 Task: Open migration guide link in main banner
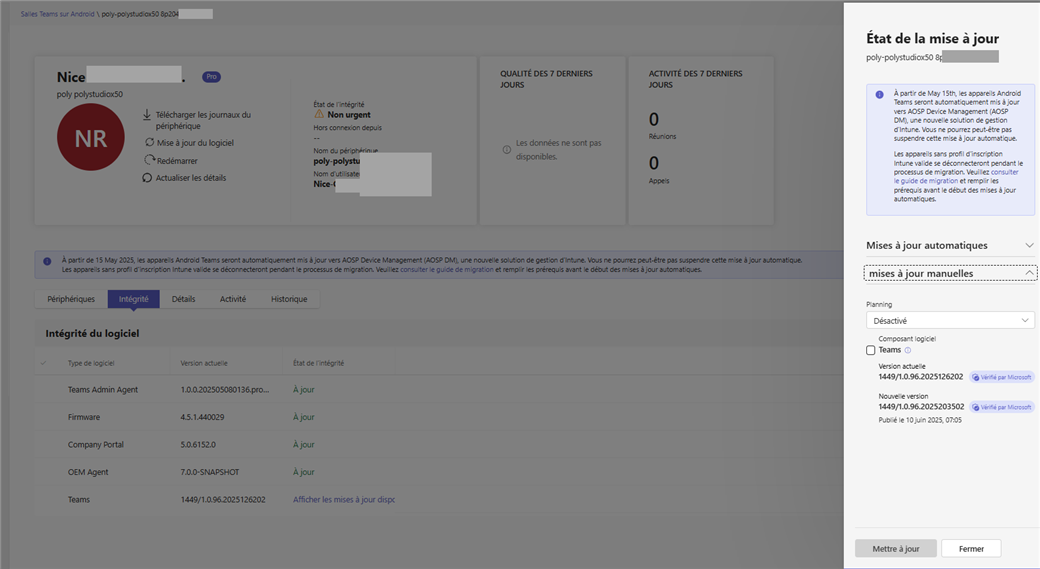447,270
